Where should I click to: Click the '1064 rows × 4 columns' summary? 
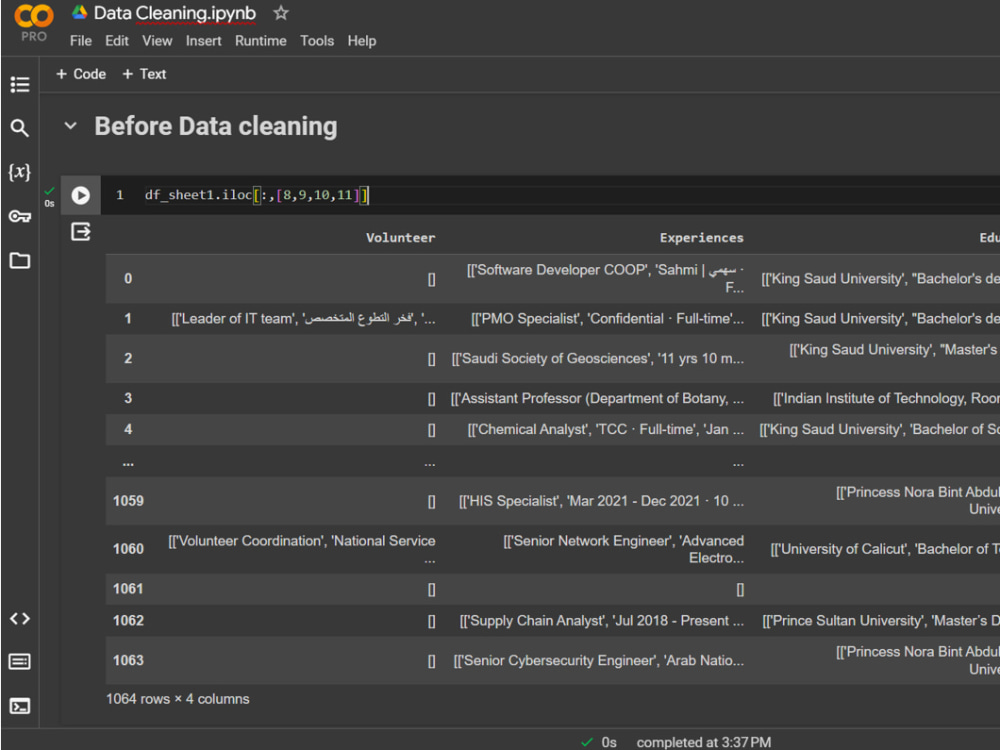click(x=178, y=699)
